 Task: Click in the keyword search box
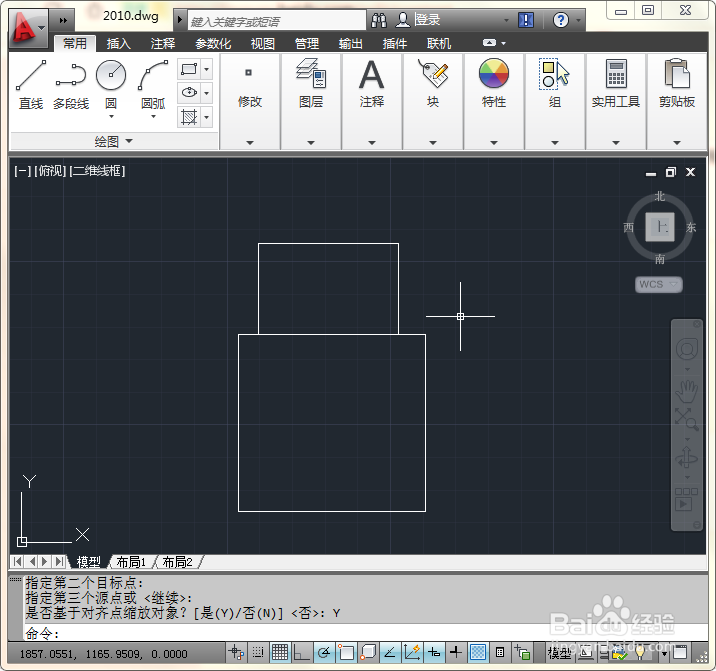tap(277, 21)
